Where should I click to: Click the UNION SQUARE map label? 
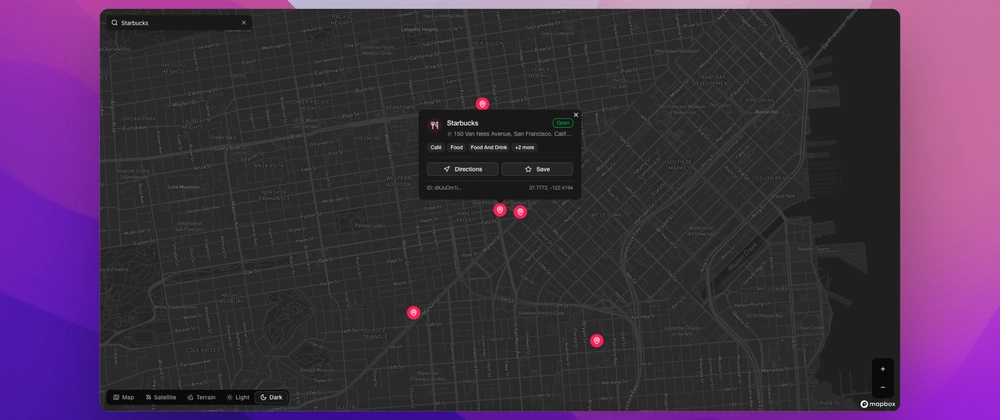[x=617, y=83]
